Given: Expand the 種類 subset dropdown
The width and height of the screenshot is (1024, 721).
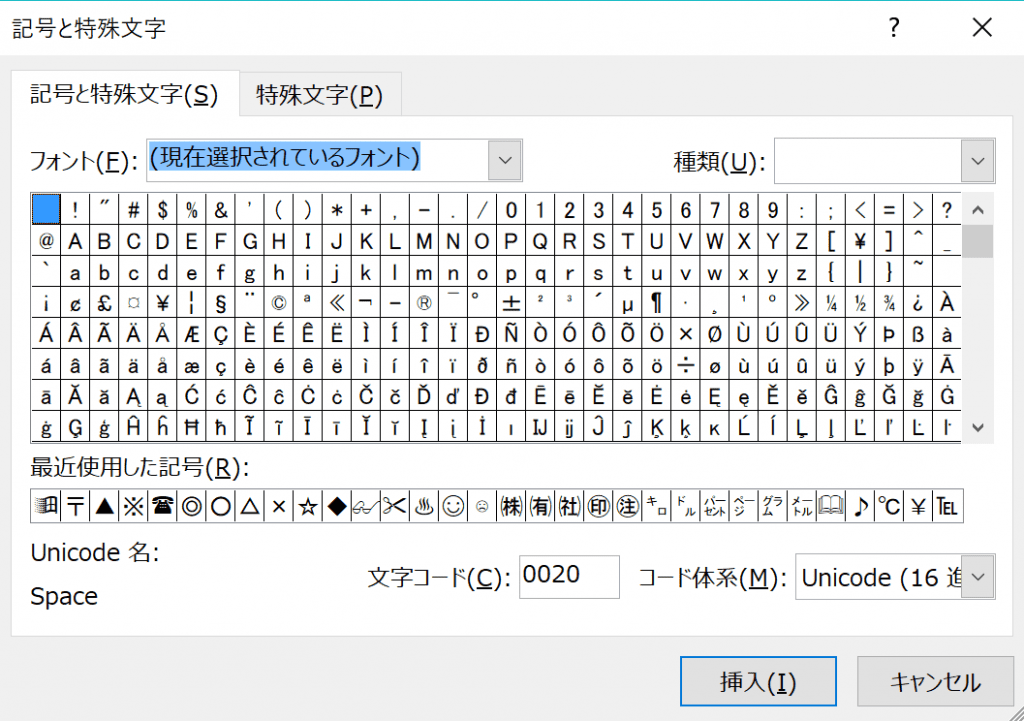Looking at the screenshot, I should tap(977, 161).
